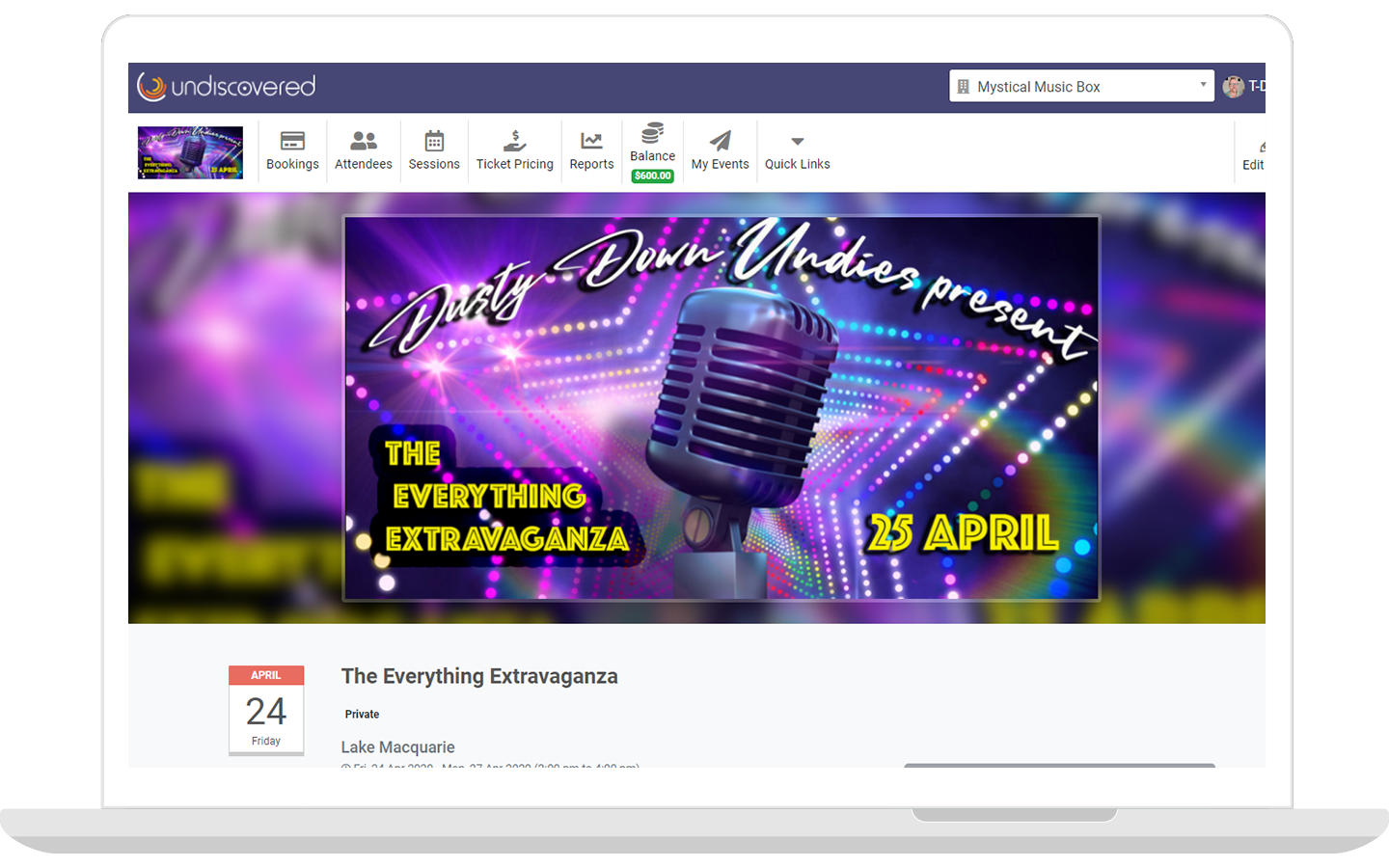This screenshot has height=868, width=1389.
Task: Click the April 24 Friday date tile
Action: [x=266, y=710]
